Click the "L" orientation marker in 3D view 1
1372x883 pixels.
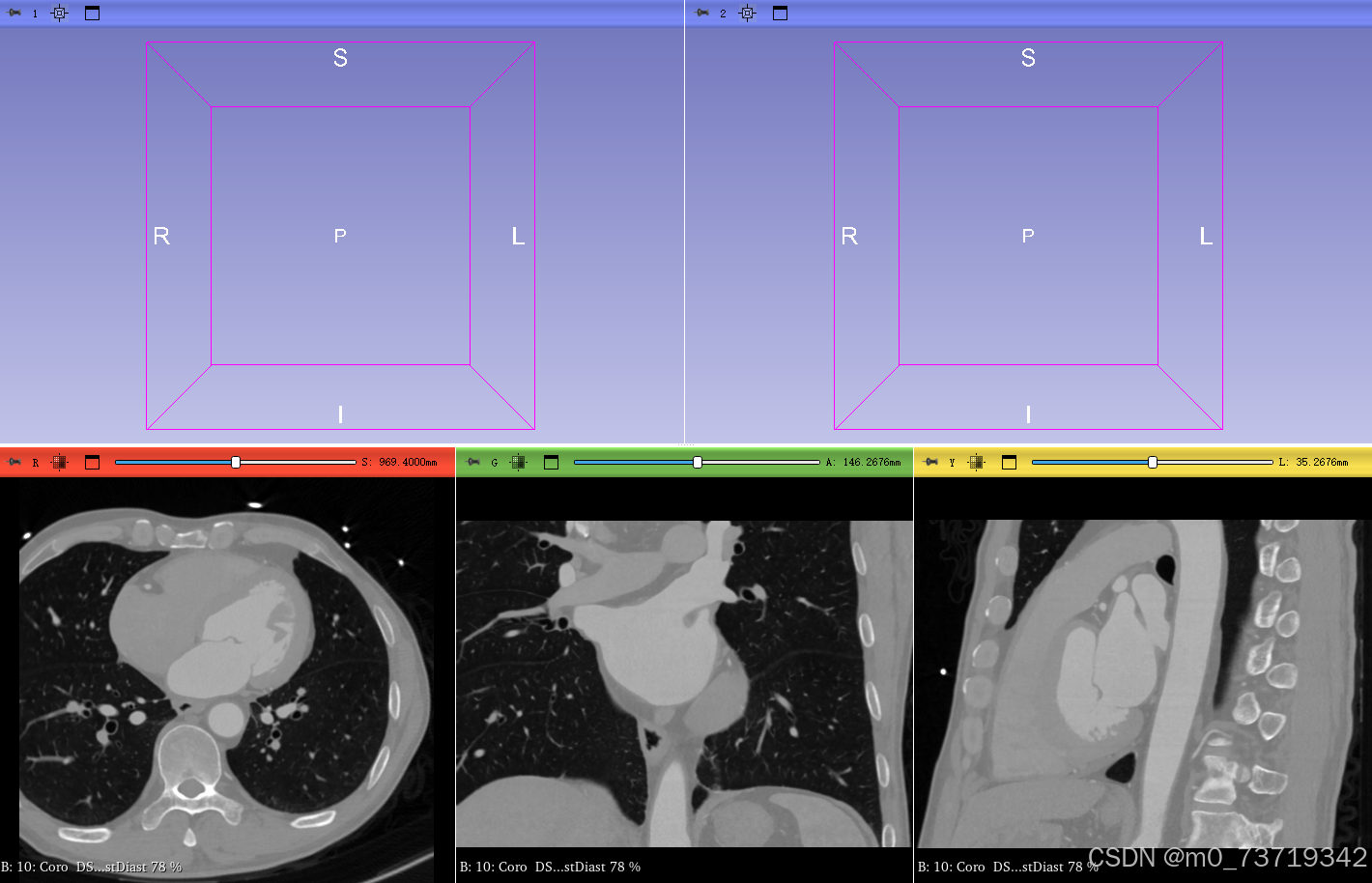pos(518,236)
